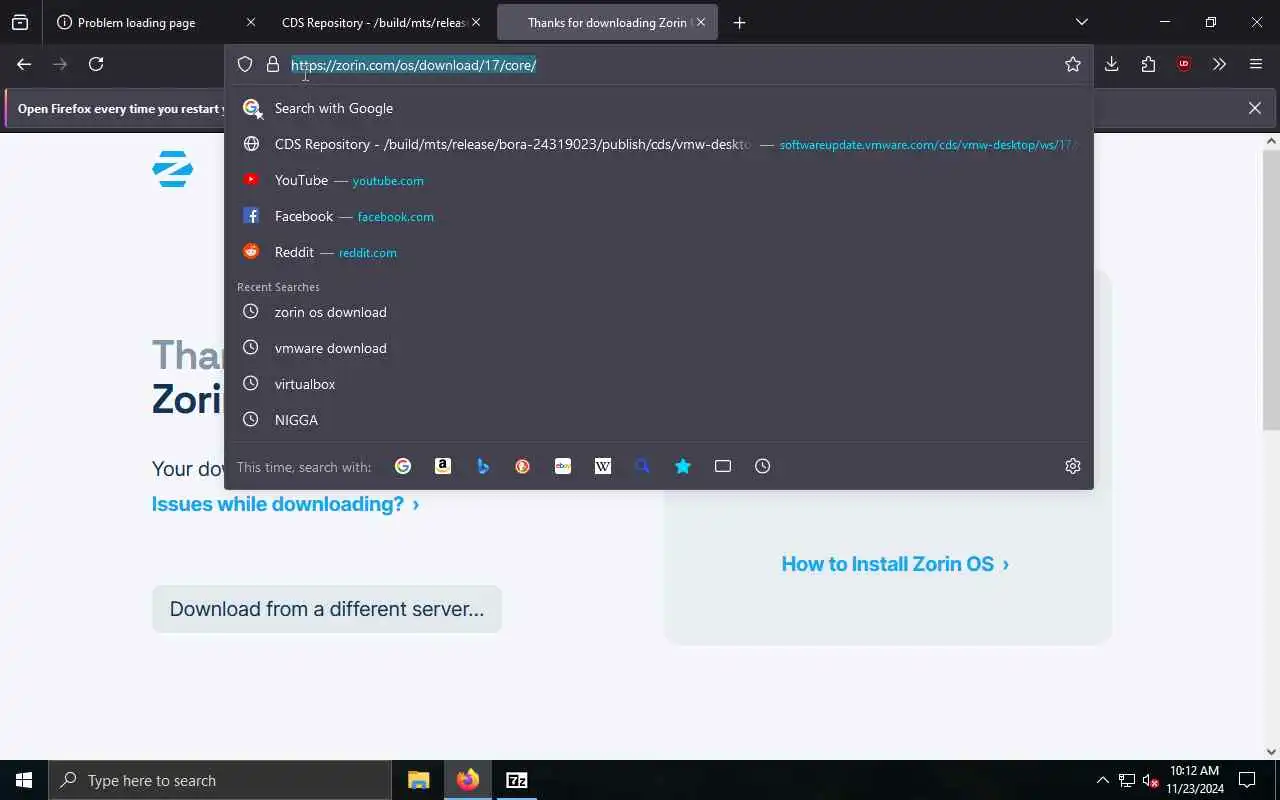
Task: Search this time with Wikipedia icon
Action: [x=603, y=466]
